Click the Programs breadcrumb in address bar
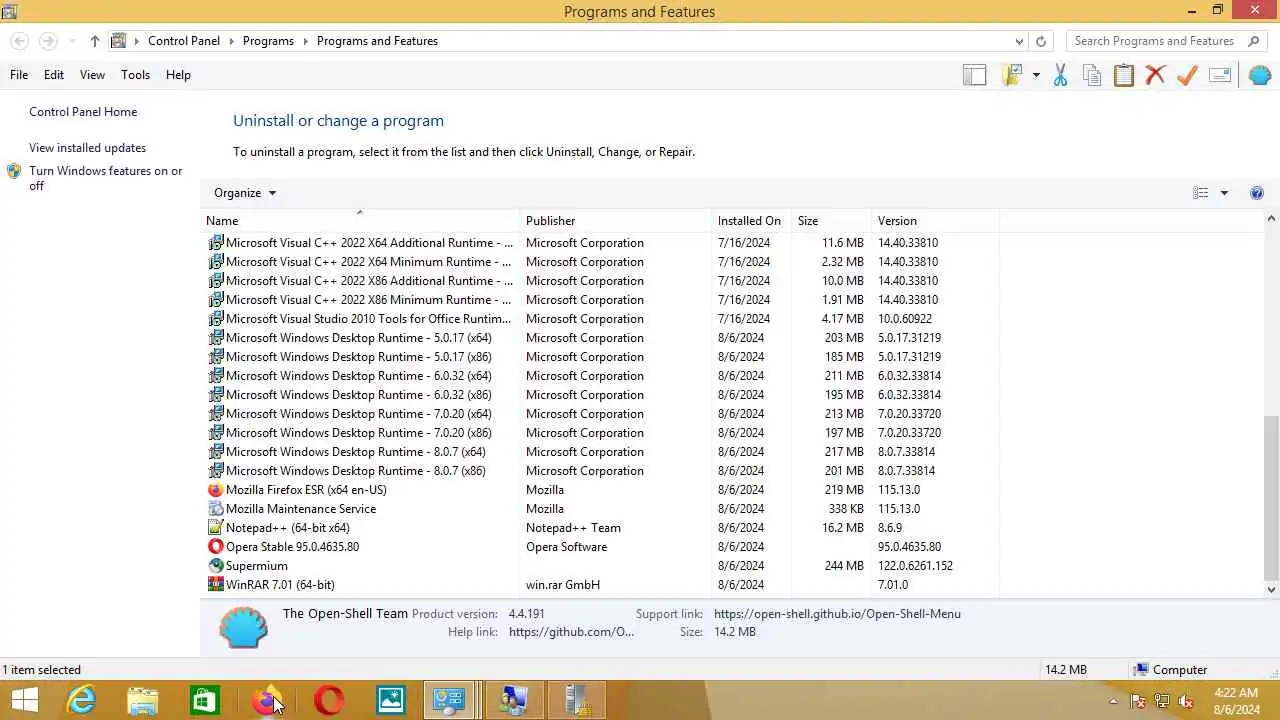The width and height of the screenshot is (1280, 720). [x=268, y=41]
